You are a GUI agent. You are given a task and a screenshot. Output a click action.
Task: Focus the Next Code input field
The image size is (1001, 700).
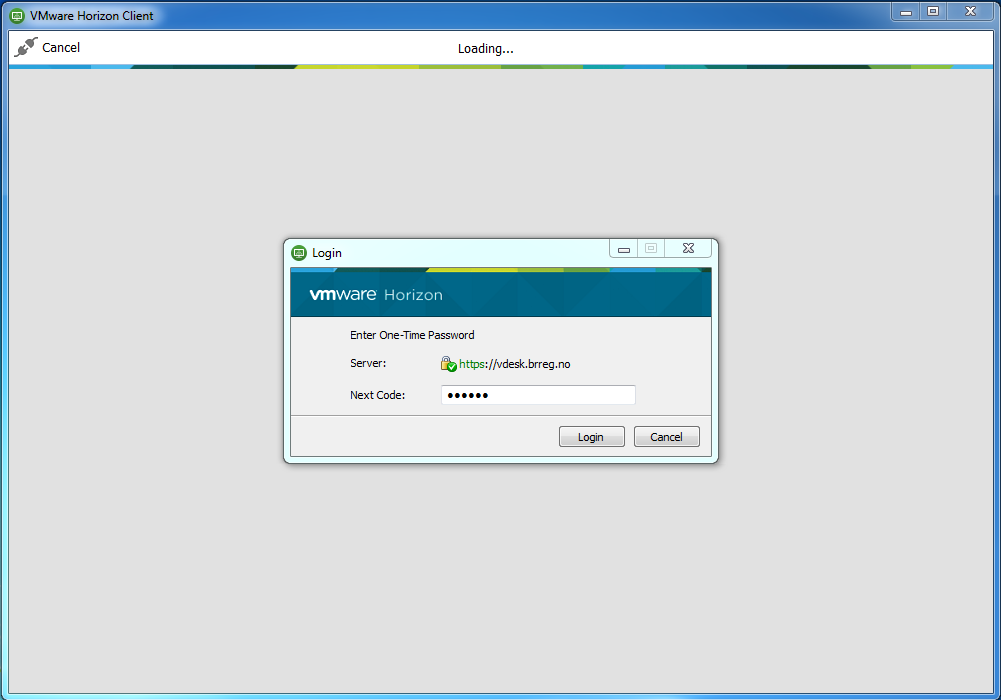pos(538,395)
